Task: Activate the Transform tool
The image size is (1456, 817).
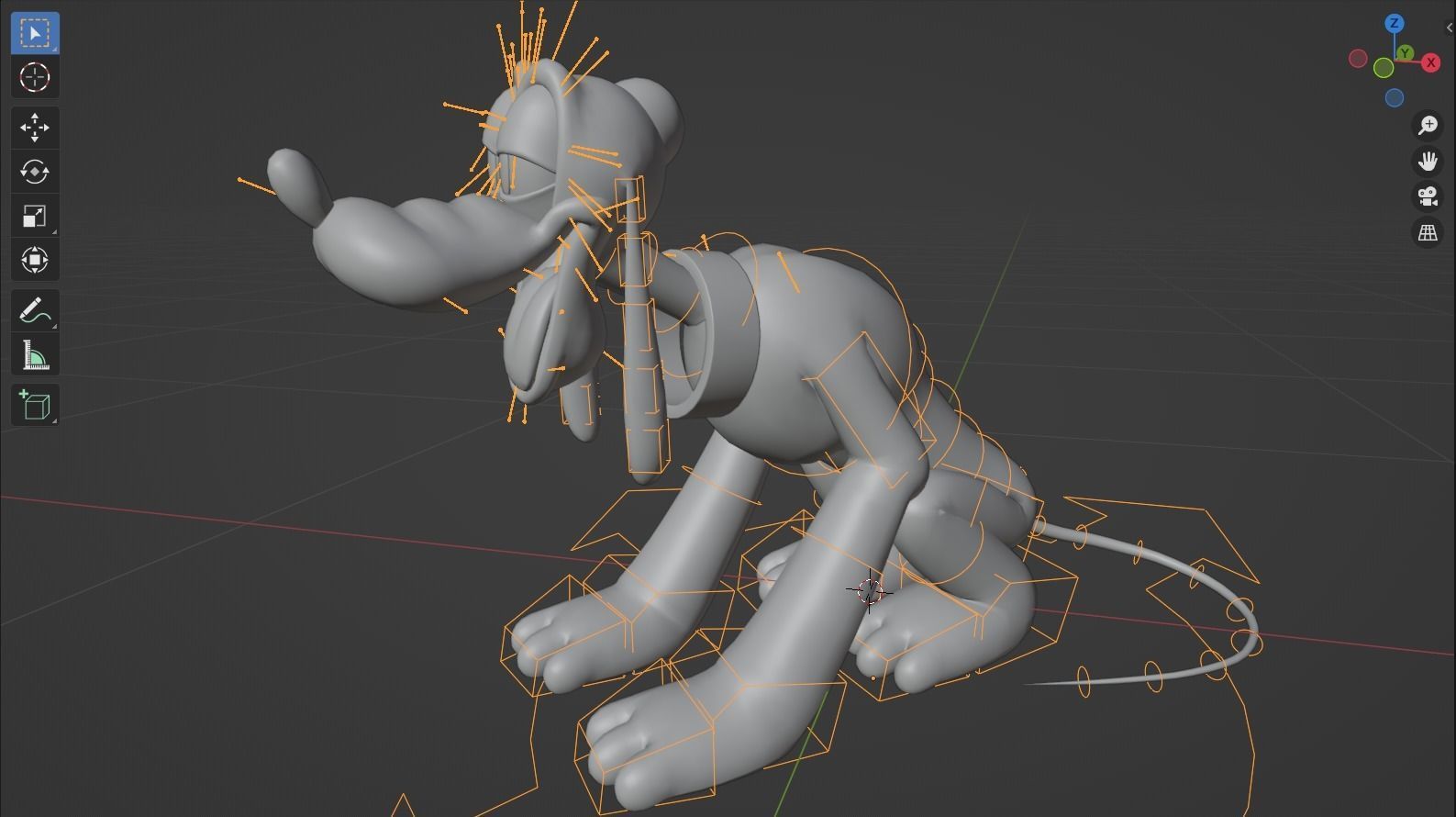Action: [35, 260]
